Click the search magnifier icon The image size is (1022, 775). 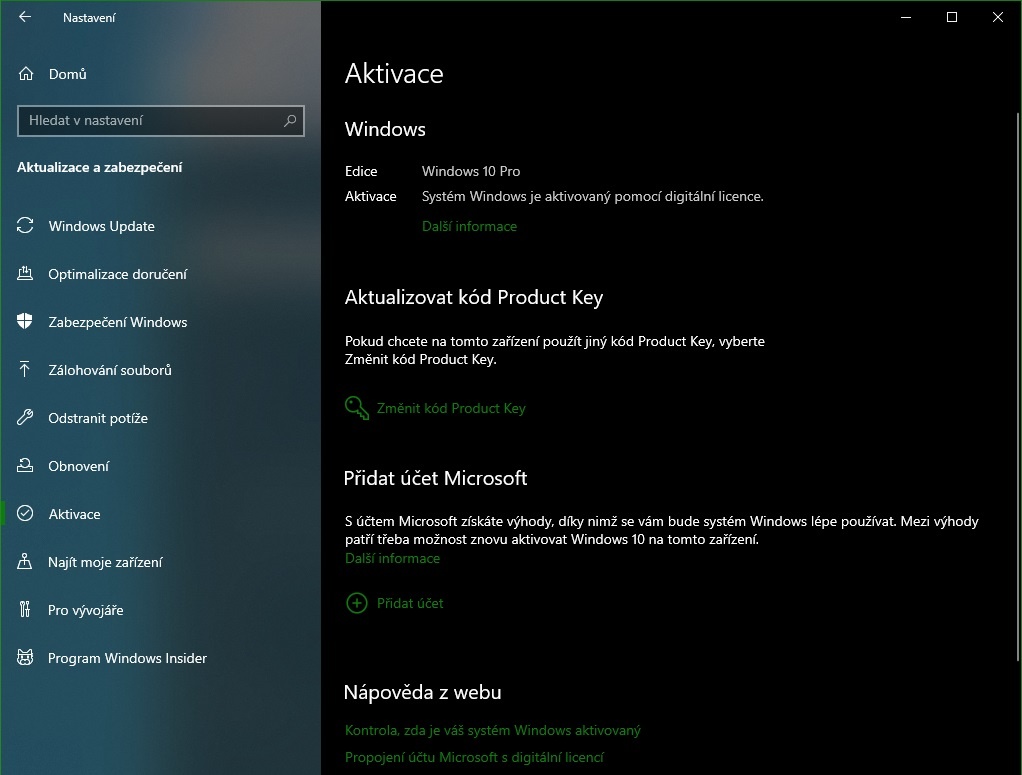tap(290, 121)
